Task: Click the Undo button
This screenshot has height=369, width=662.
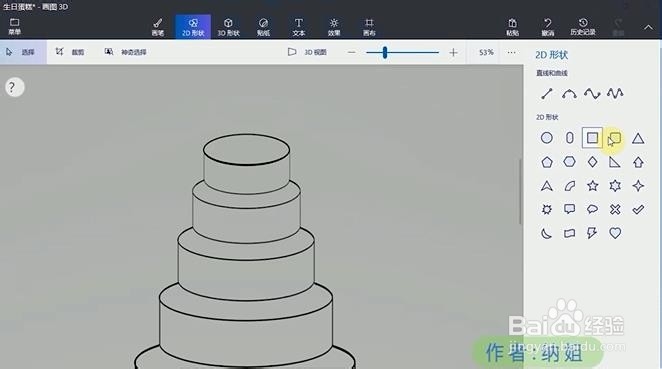Action: point(548,27)
